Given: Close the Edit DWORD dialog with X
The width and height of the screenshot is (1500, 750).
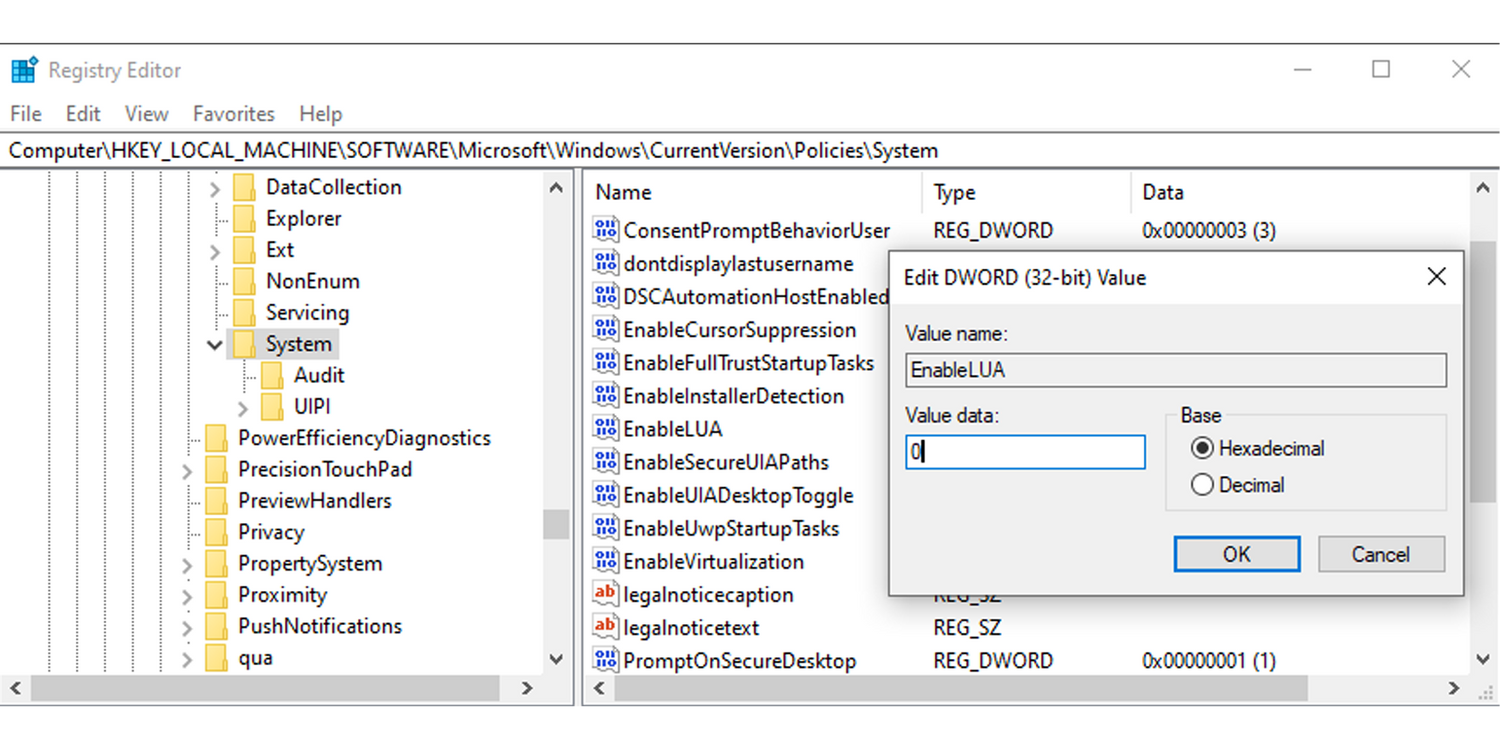Looking at the screenshot, I should pyautogui.click(x=1436, y=277).
